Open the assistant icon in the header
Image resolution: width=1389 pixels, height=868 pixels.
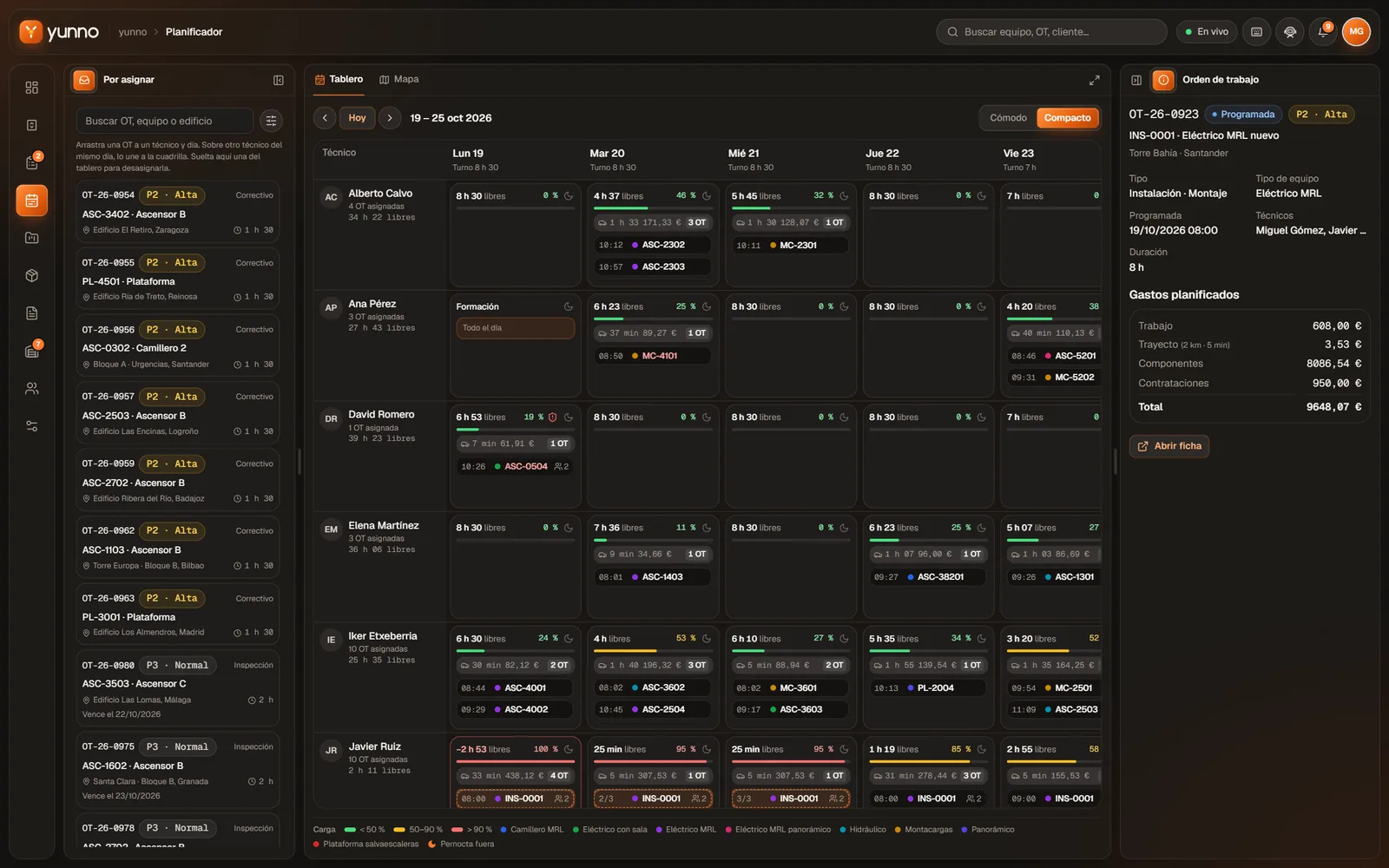coord(1290,32)
